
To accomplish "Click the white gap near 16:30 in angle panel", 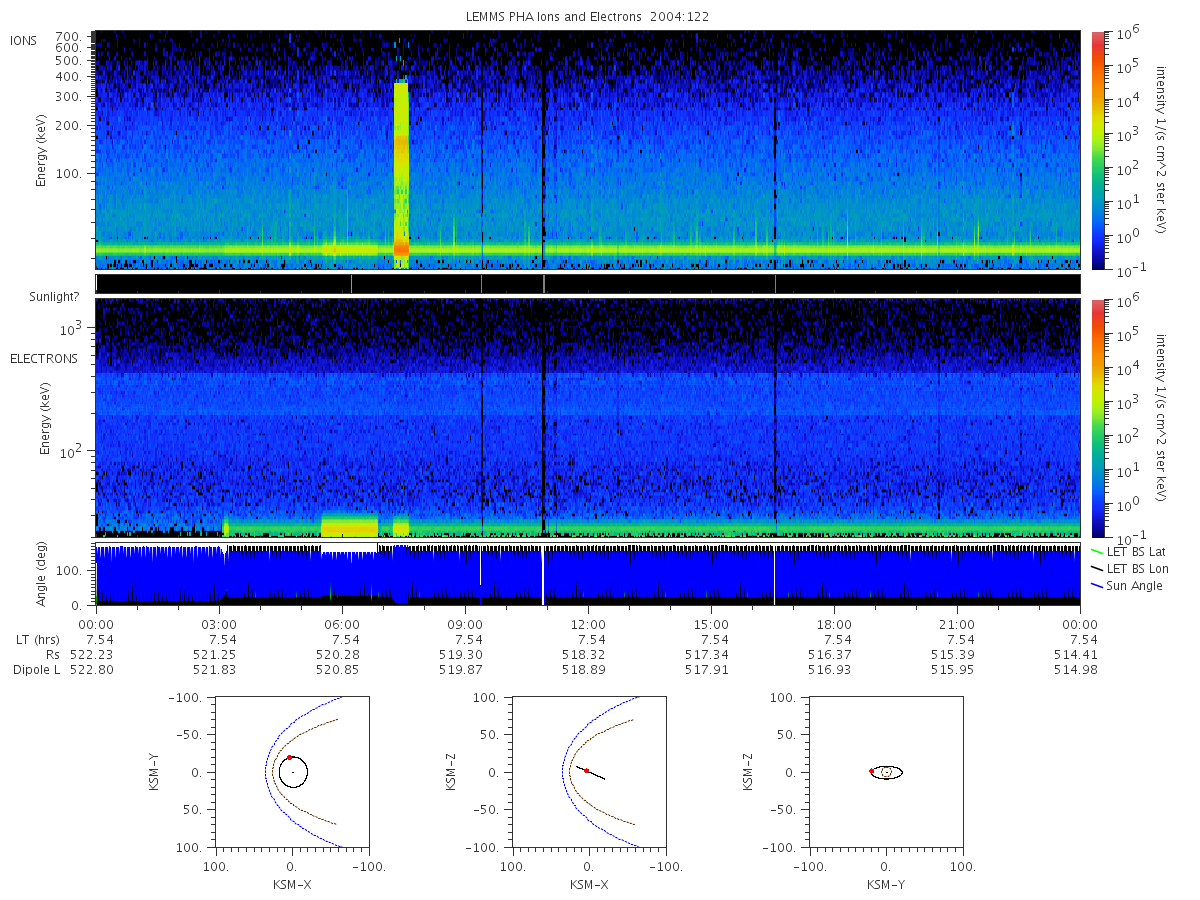I will (775, 575).
